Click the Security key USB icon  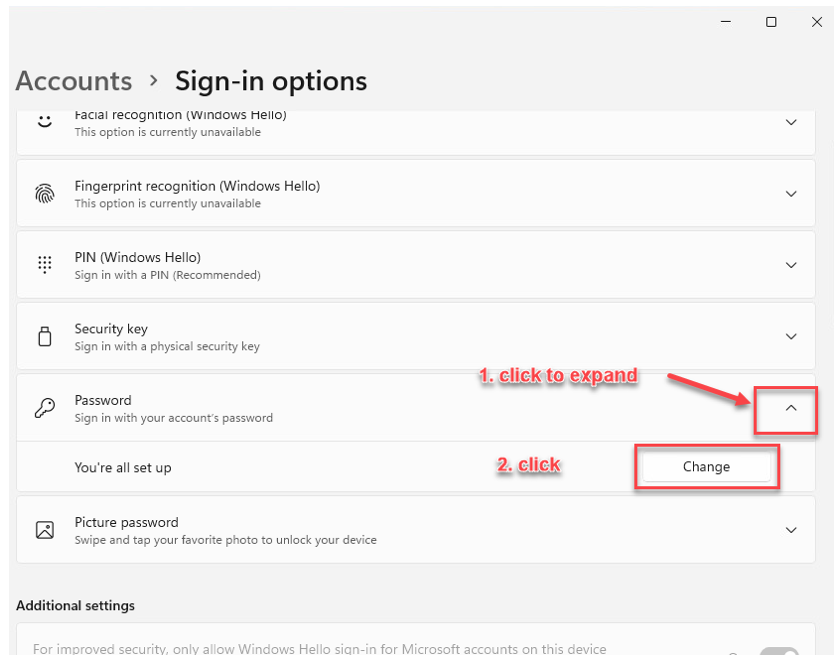(x=45, y=336)
